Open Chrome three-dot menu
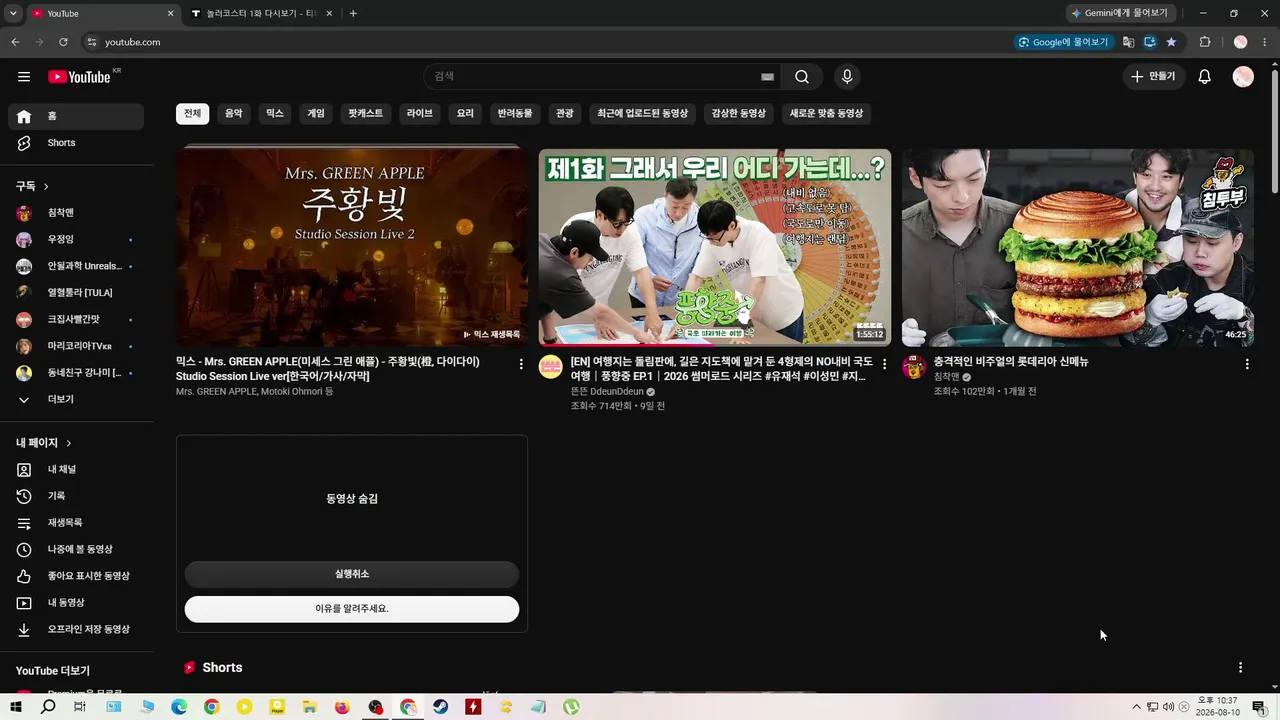Image resolution: width=1280 pixels, height=720 pixels. [1265, 42]
